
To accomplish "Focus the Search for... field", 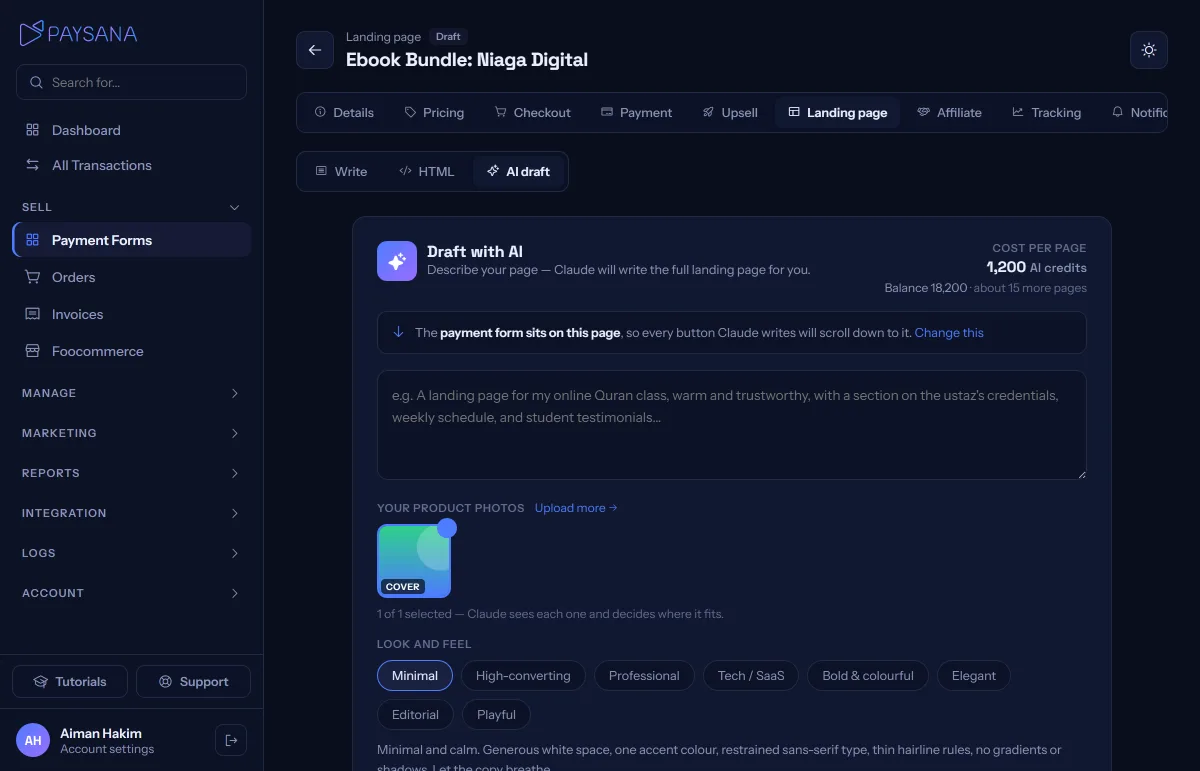I will click(131, 82).
